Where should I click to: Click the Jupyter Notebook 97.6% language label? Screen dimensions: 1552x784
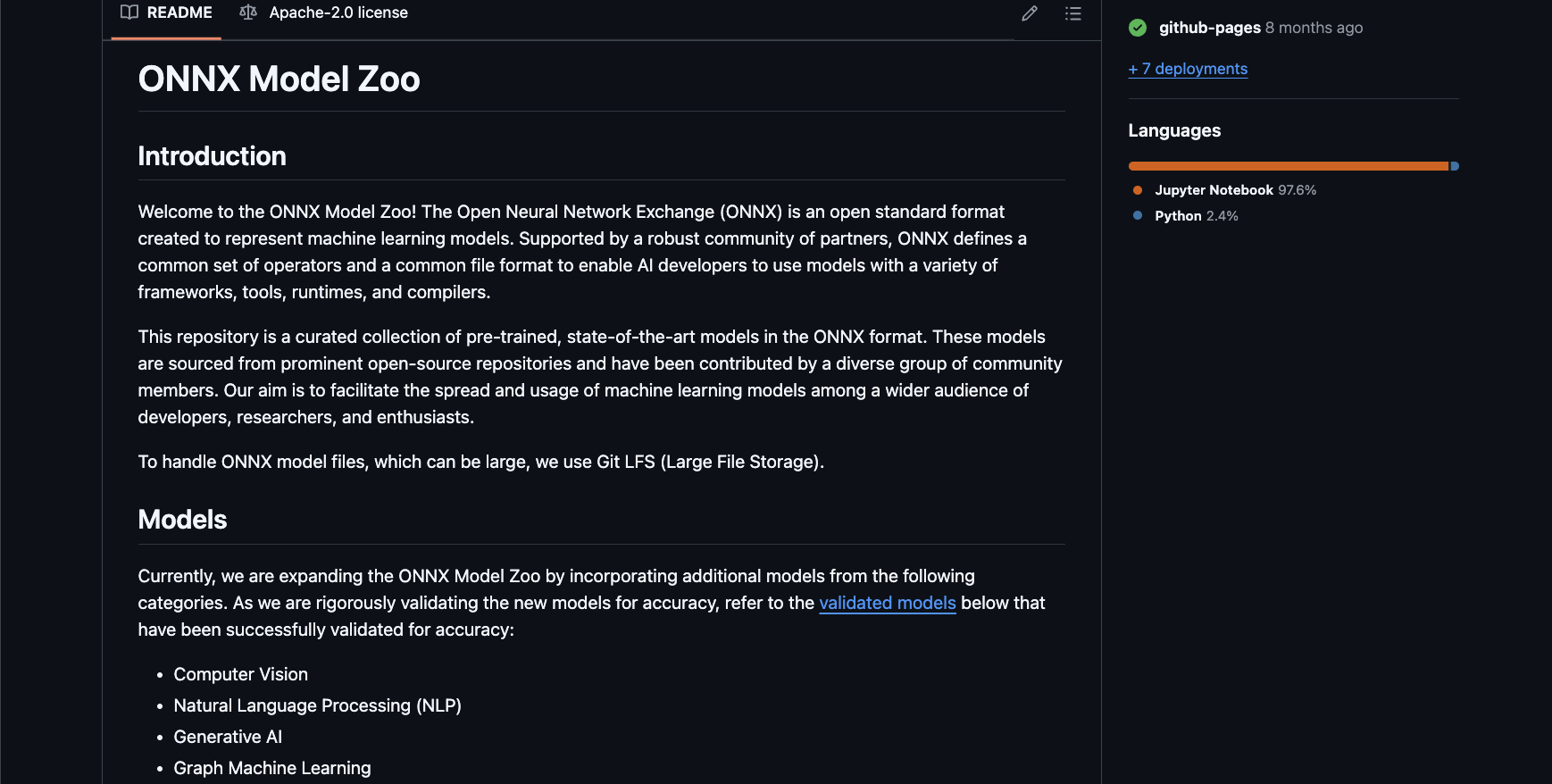[1235, 190]
